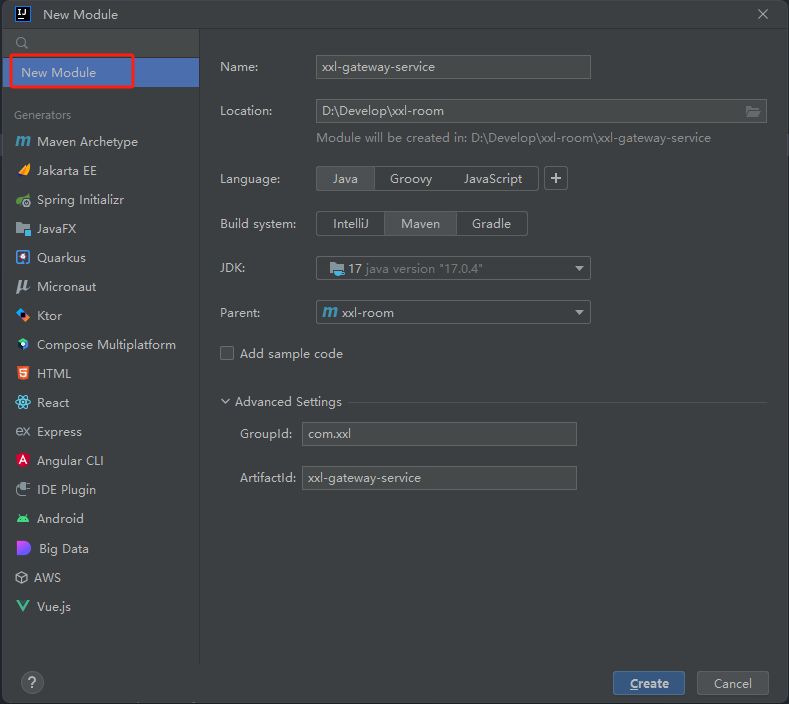Image resolution: width=789 pixels, height=704 pixels.
Task: Click the Angular CLI icon
Action: (x=23, y=460)
